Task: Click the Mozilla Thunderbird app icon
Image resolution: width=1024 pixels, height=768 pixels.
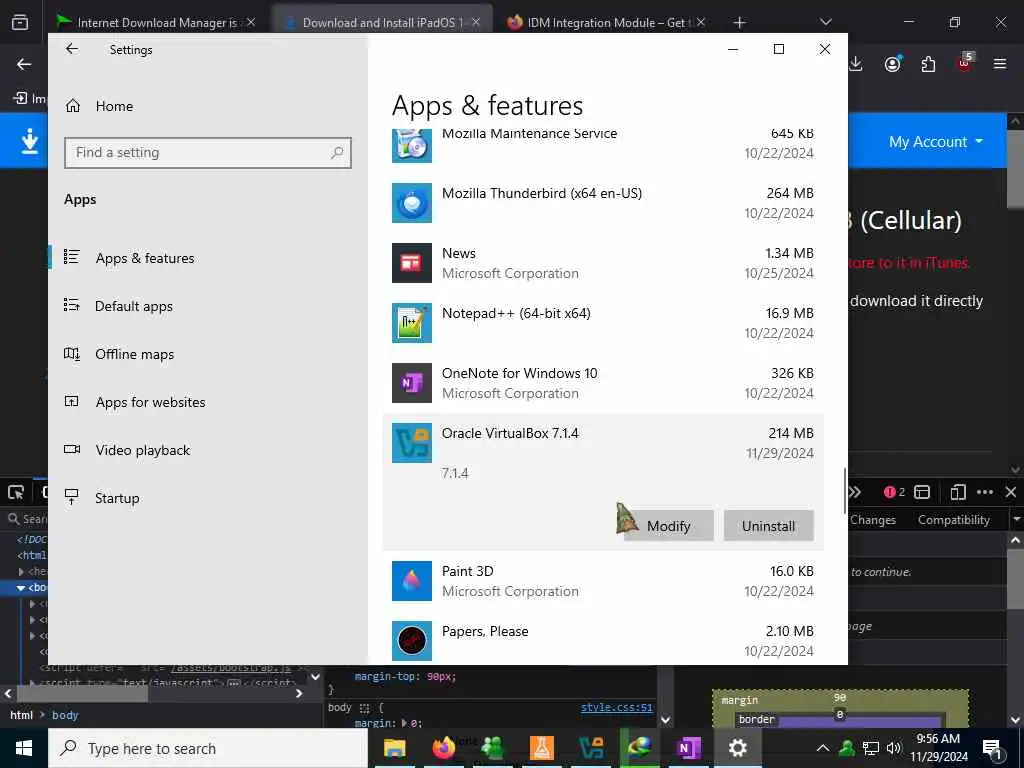Action: pyautogui.click(x=411, y=202)
